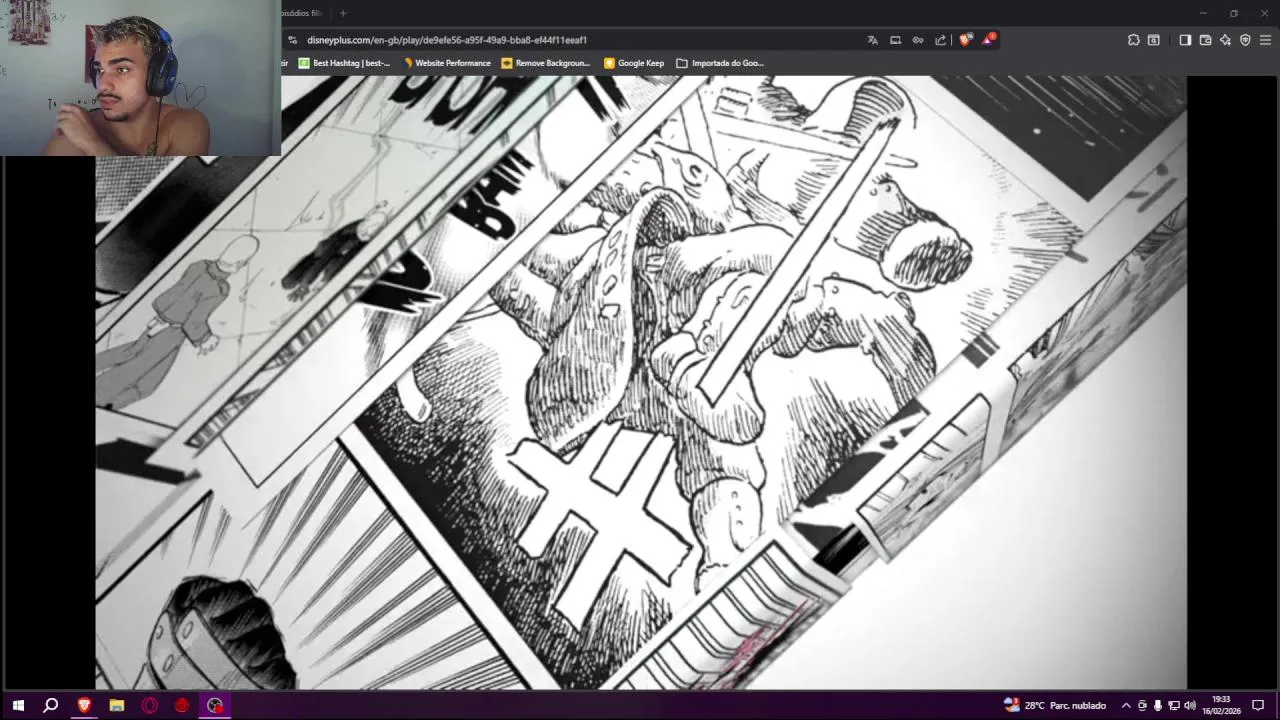This screenshot has height=720, width=1280.
Task: Click the cast/screen icon in the address bar
Action: [x=895, y=40]
